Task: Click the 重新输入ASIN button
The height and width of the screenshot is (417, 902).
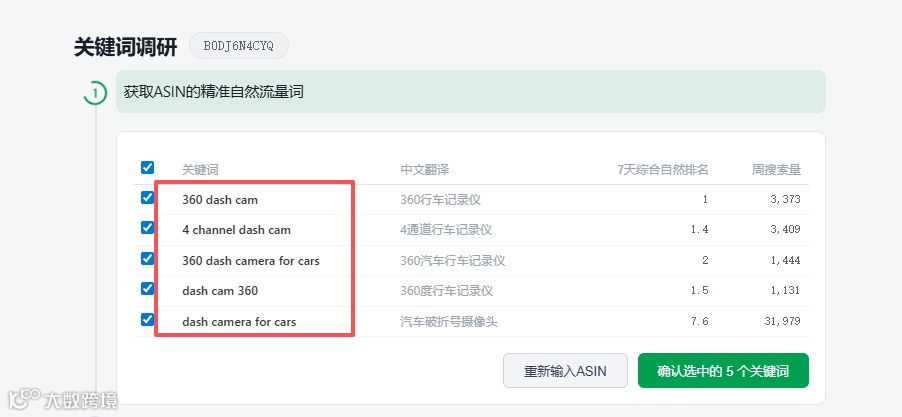Action: 565,371
